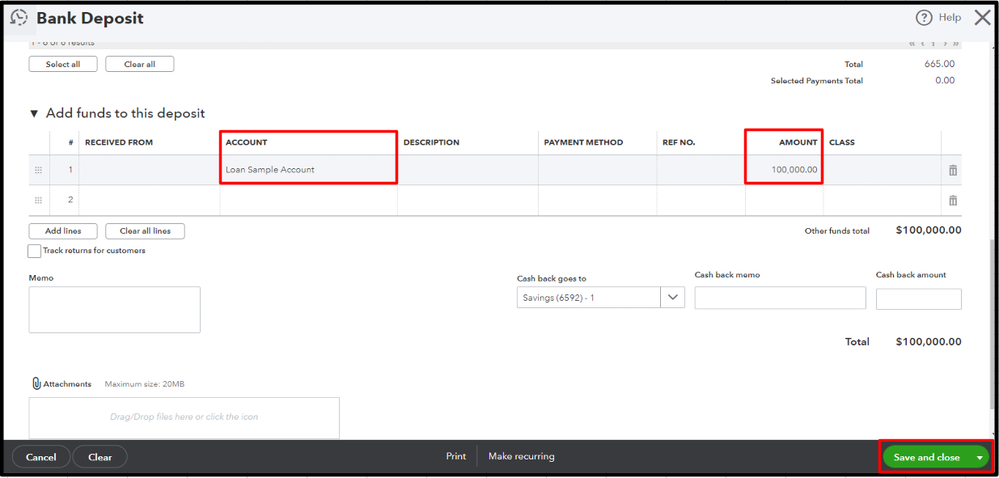The height and width of the screenshot is (478, 999).
Task: Click the 100,000.00 amount cell
Action: (784, 170)
